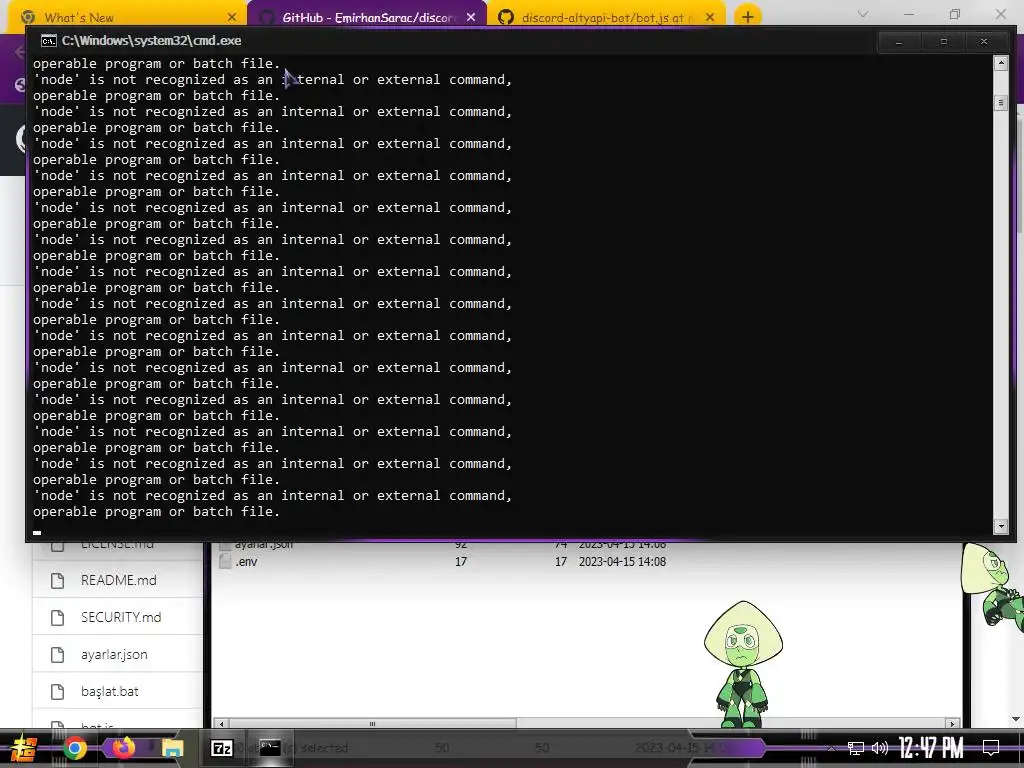
Task: Show hidden system tray icons
Action: [831, 749]
